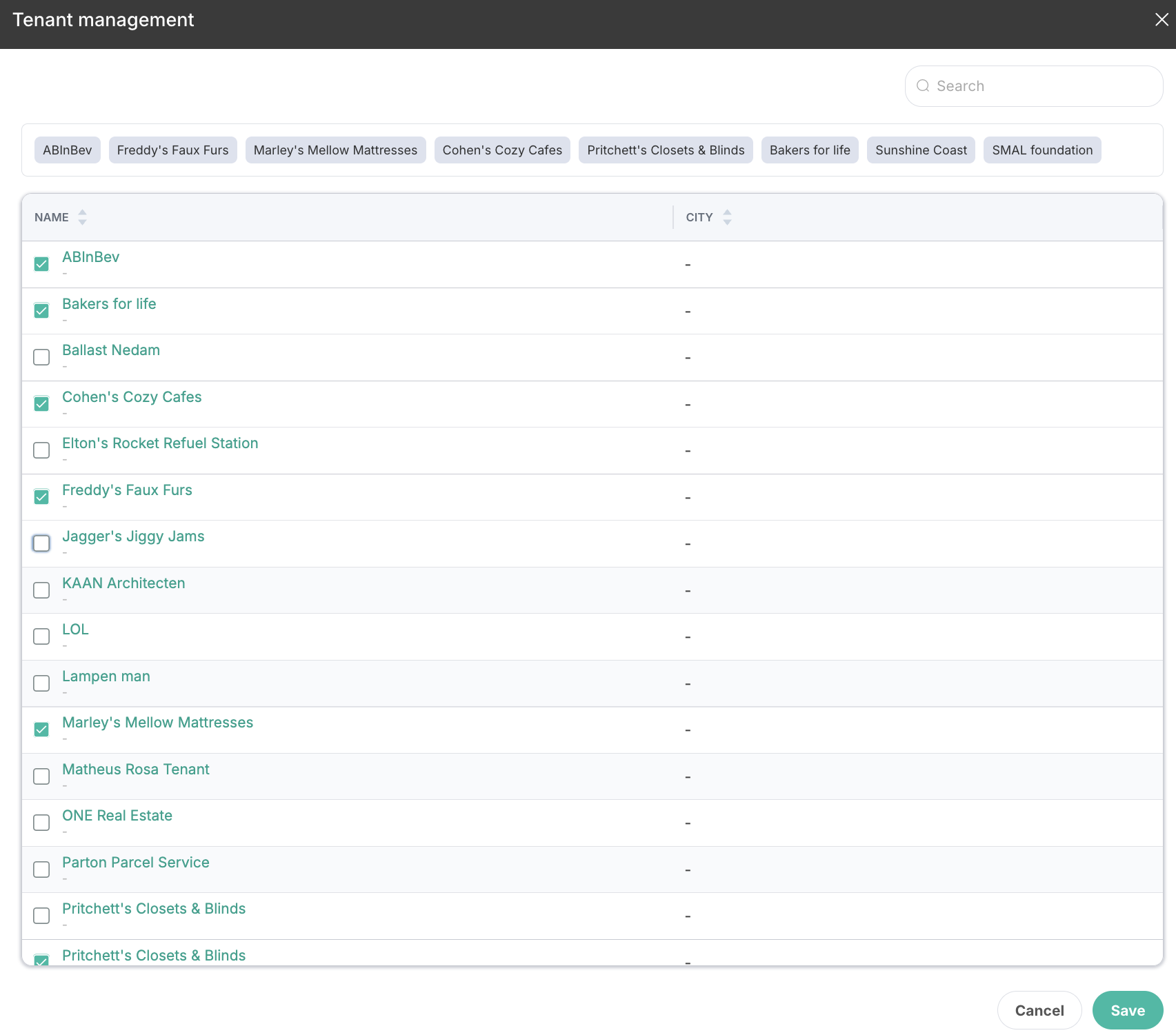Image resolution: width=1176 pixels, height=1035 pixels.
Task: Open Jagger's Jiggy Jams link
Action: 133,536
